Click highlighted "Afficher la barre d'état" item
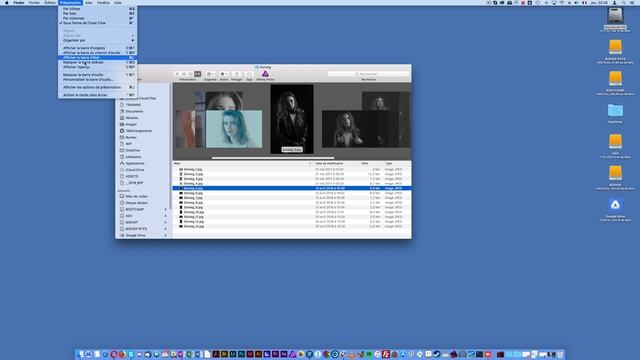 97,58
